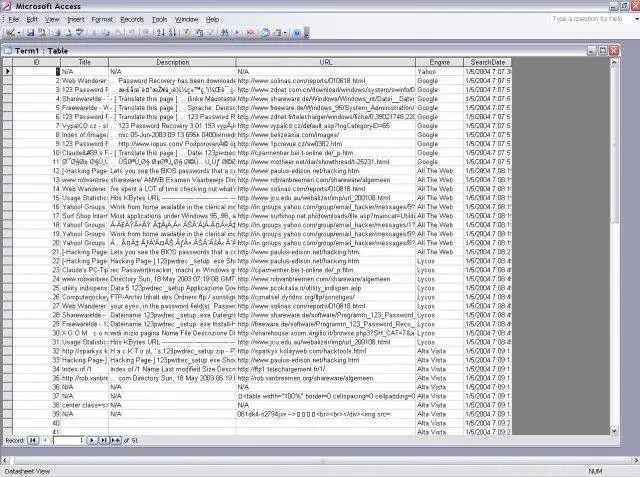The width and height of the screenshot is (640, 477).
Task: Click the Title cell 'Claude's PC-Tip' in row 23
Action: click(84, 270)
